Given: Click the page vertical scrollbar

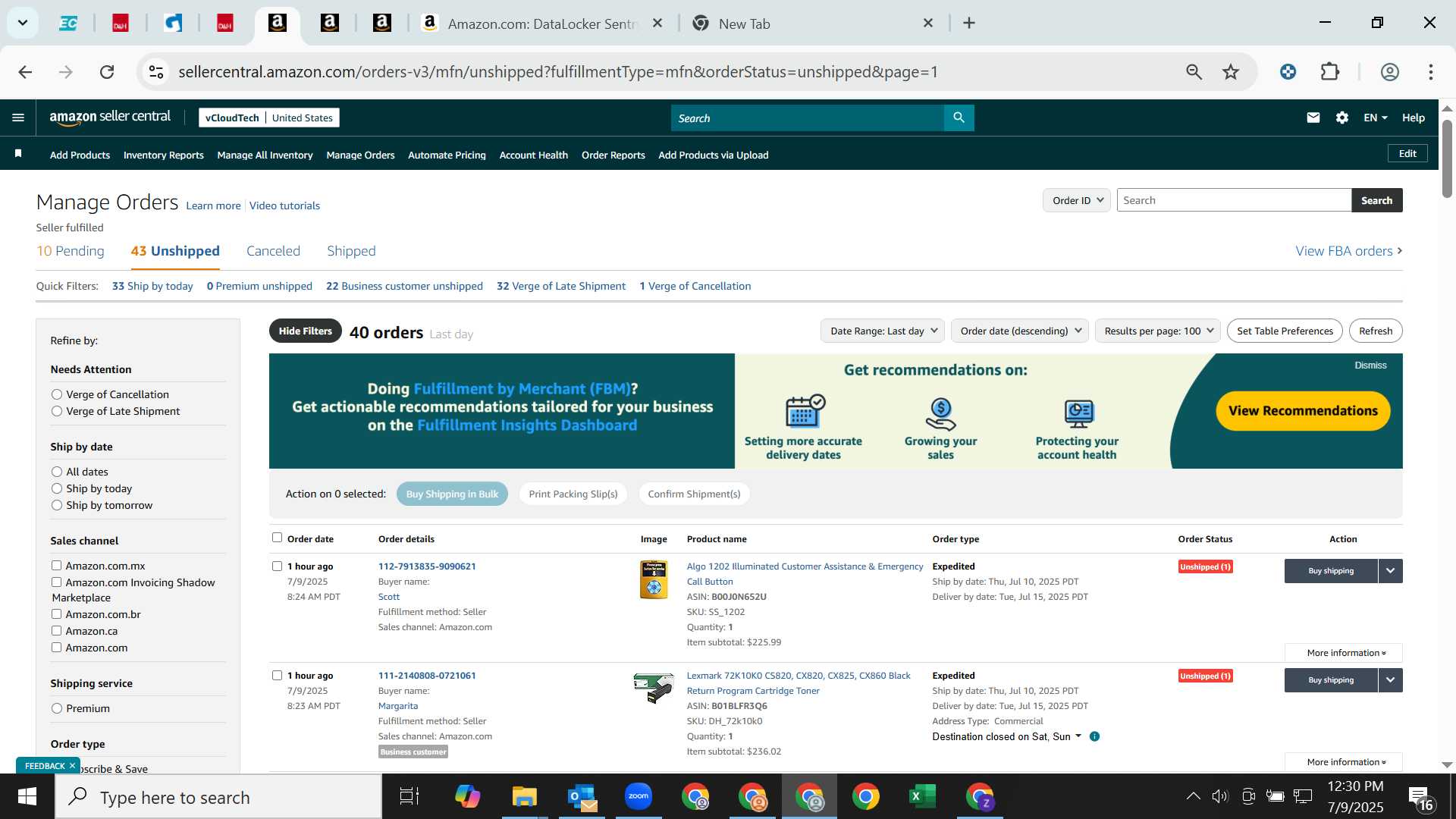Looking at the screenshot, I should click(1447, 159).
